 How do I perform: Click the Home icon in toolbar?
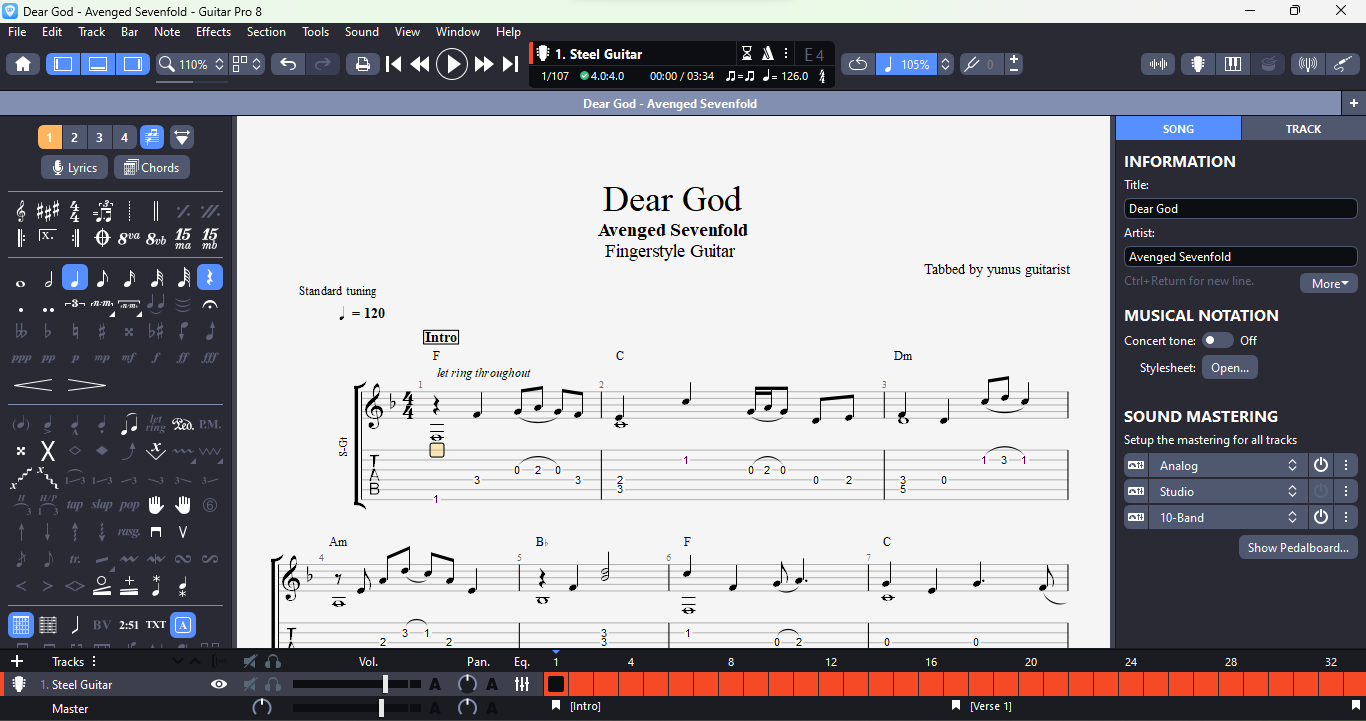[23, 64]
